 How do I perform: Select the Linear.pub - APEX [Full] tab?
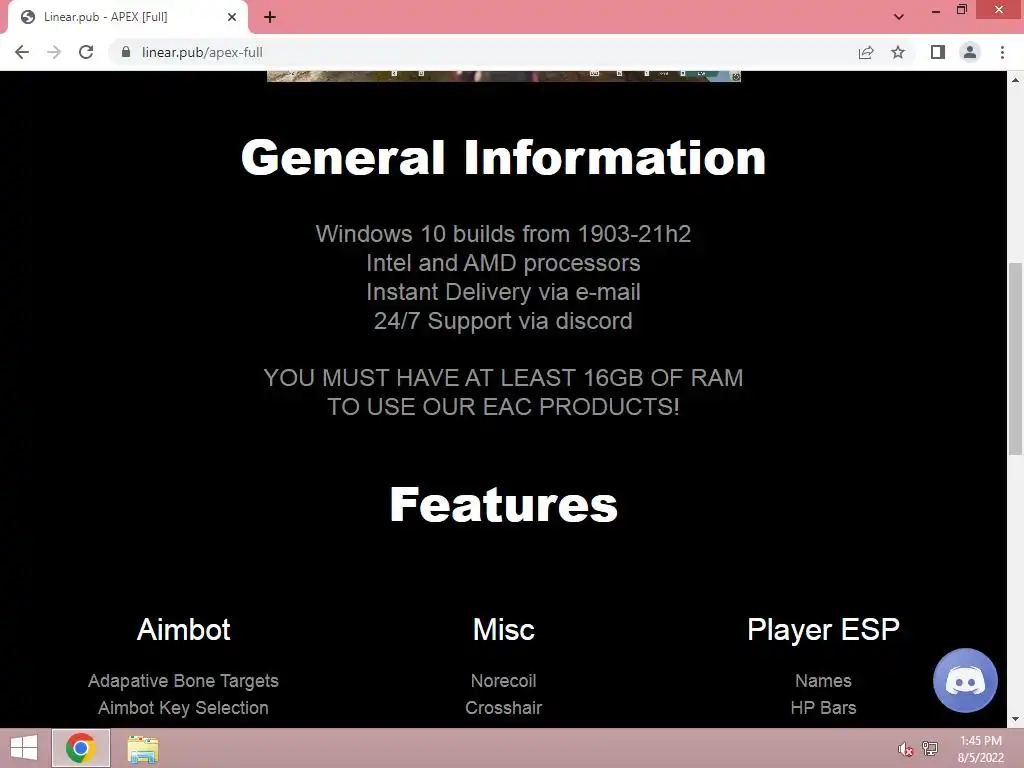pos(127,17)
